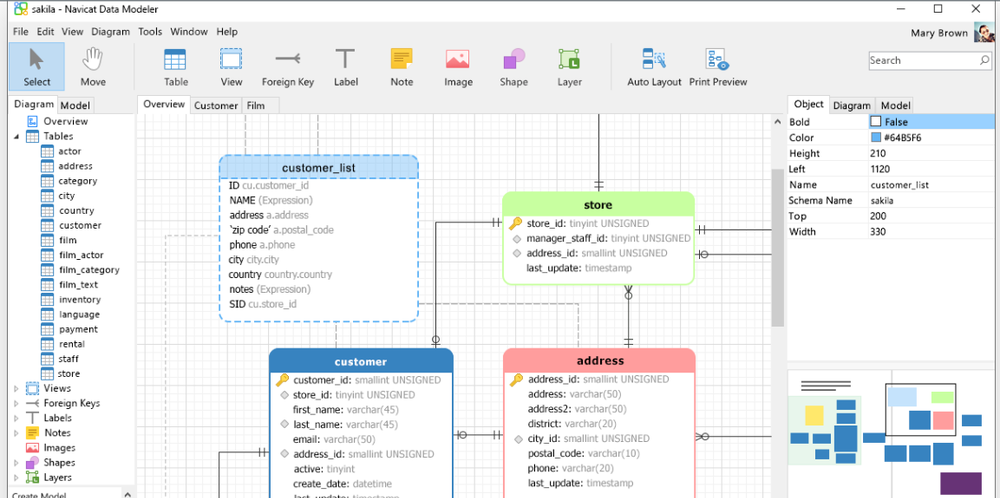
Task: Open the Tools menu
Action: (x=150, y=32)
